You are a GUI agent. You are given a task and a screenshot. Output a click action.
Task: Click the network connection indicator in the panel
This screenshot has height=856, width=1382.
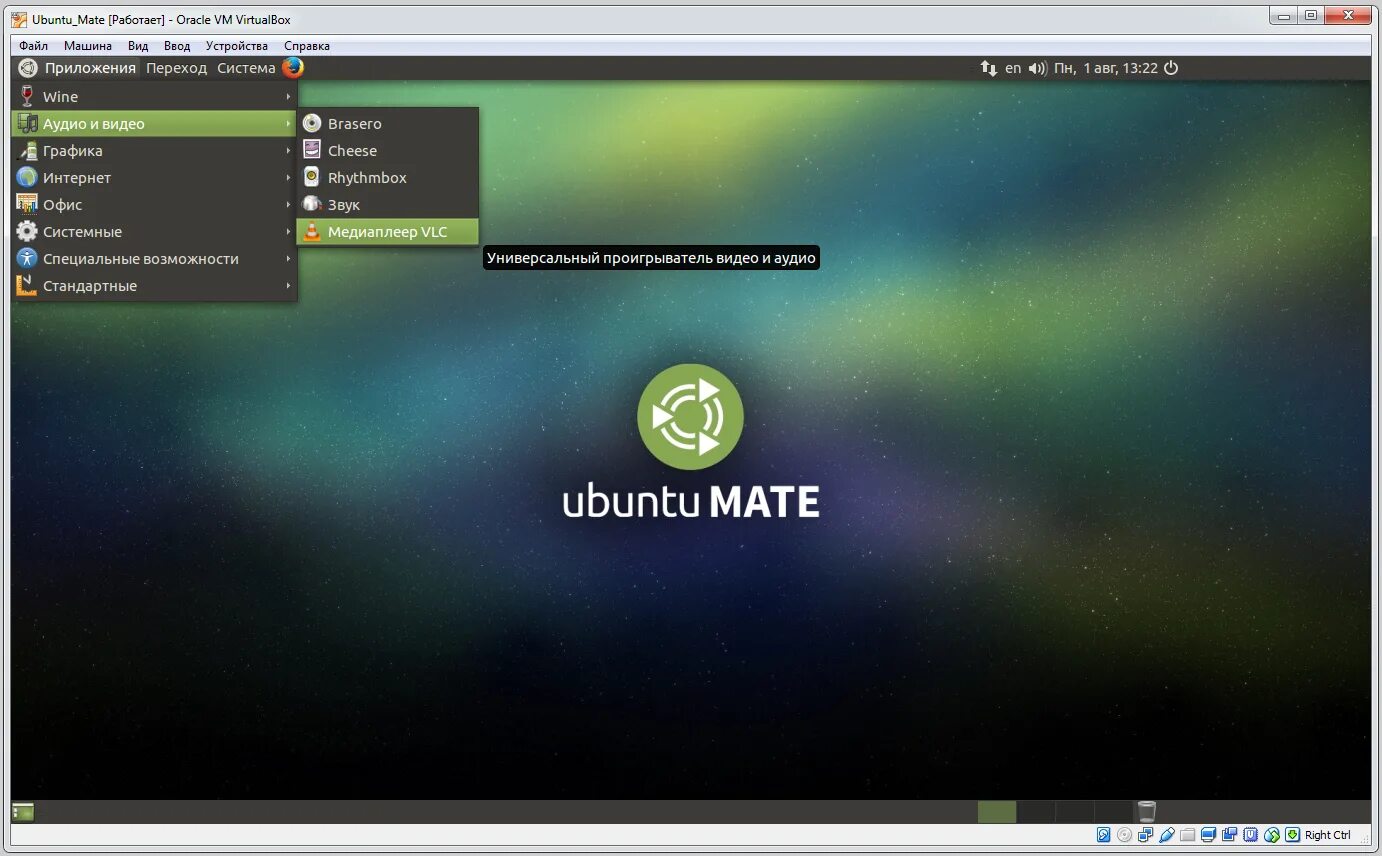pyautogui.click(x=988, y=68)
